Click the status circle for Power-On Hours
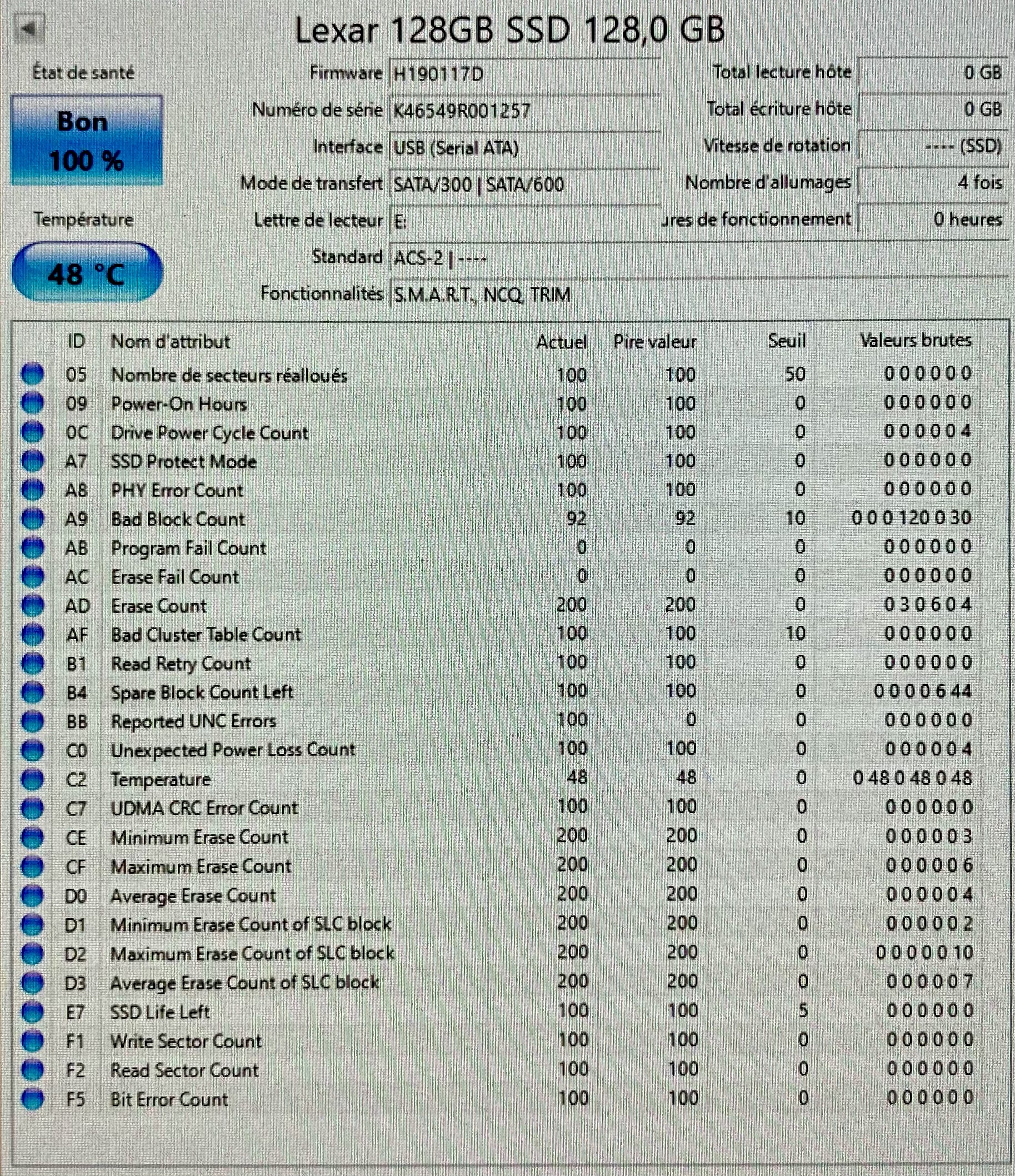The image size is (1015, 1176). tap(32, 403)
